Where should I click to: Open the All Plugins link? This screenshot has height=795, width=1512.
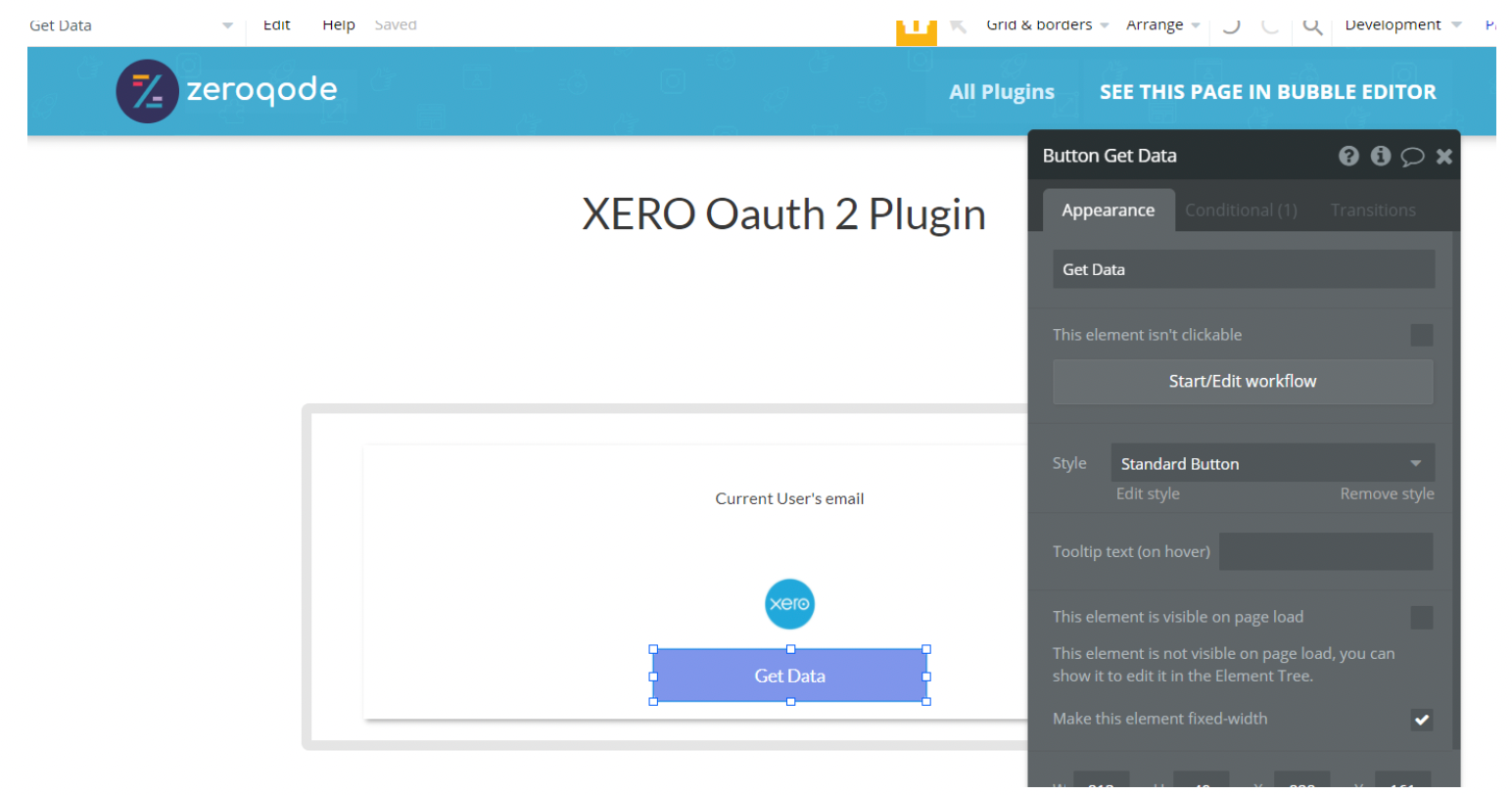[x=1002, y=92]
